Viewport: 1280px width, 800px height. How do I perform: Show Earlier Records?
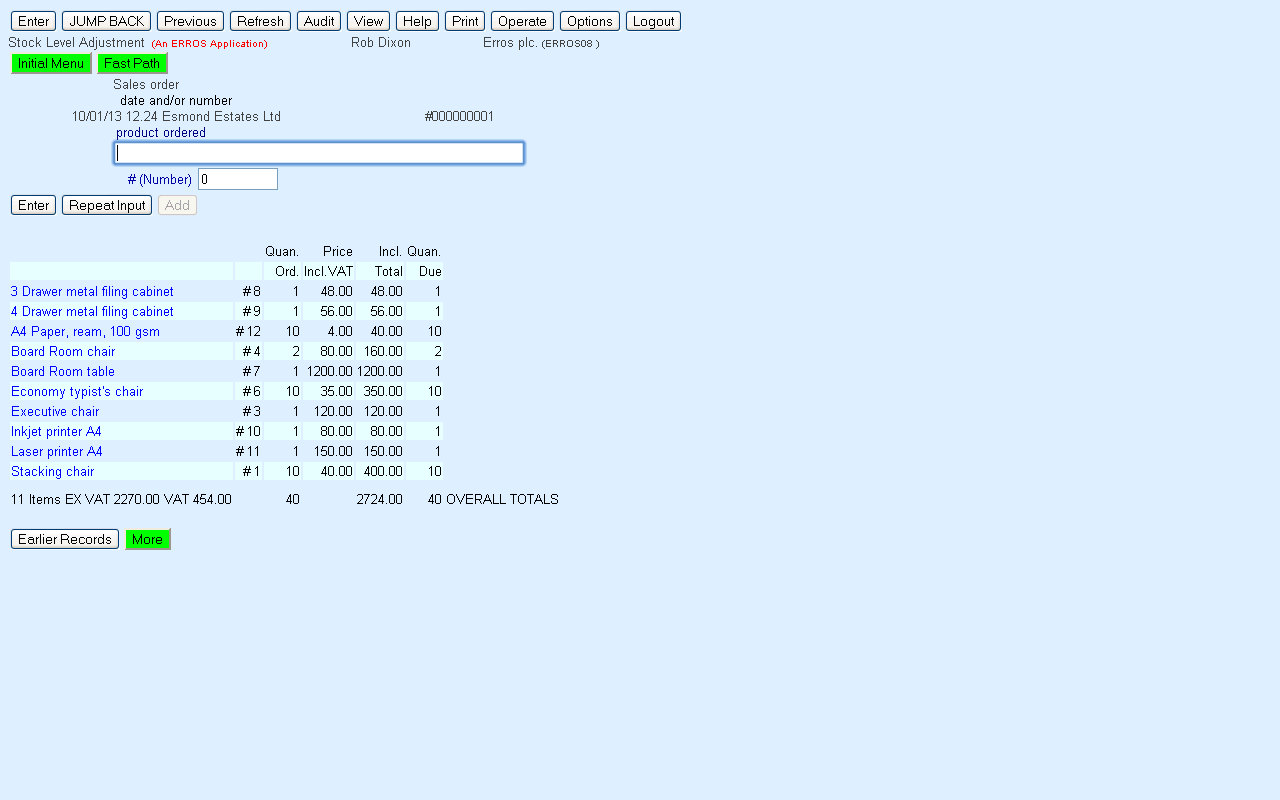[65, 539]
